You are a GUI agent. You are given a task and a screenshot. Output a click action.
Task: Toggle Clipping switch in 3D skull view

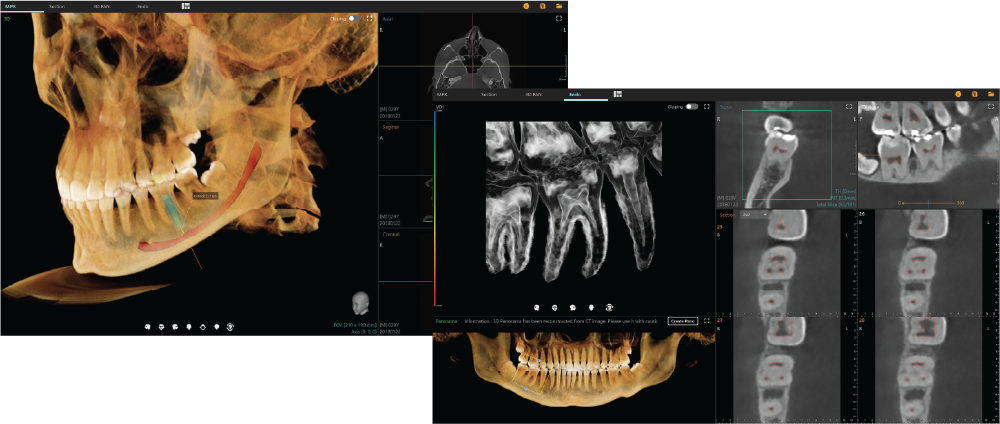coord(354,18)
